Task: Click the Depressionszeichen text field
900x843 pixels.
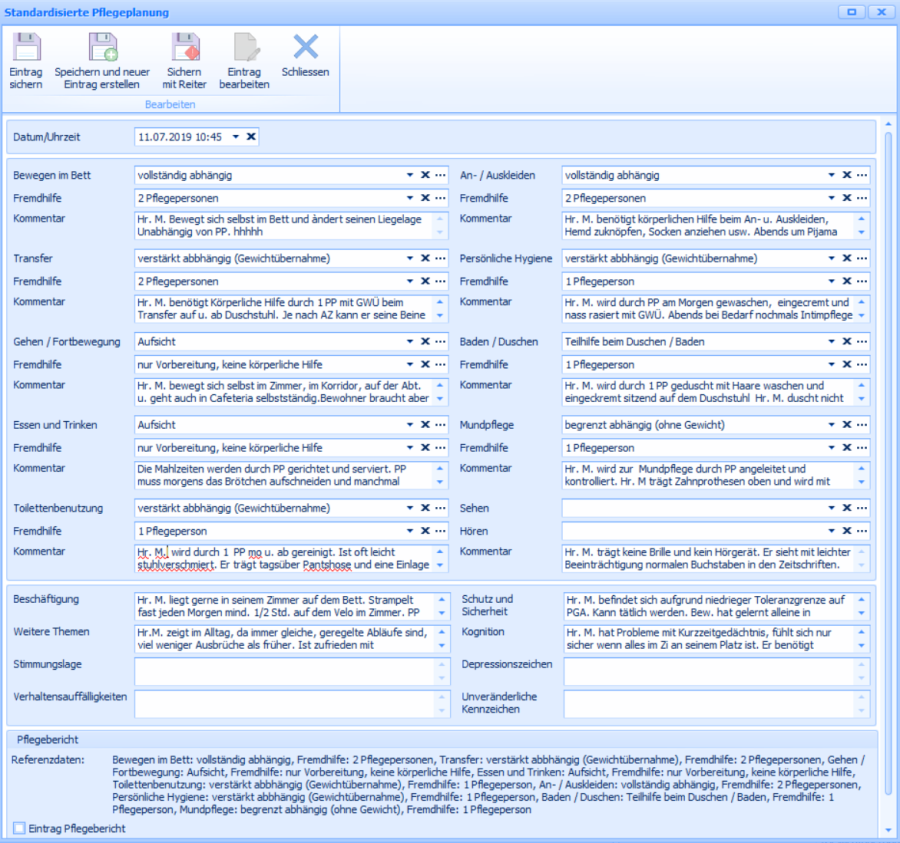Action: pyautogui.click(x=709, y=672)
